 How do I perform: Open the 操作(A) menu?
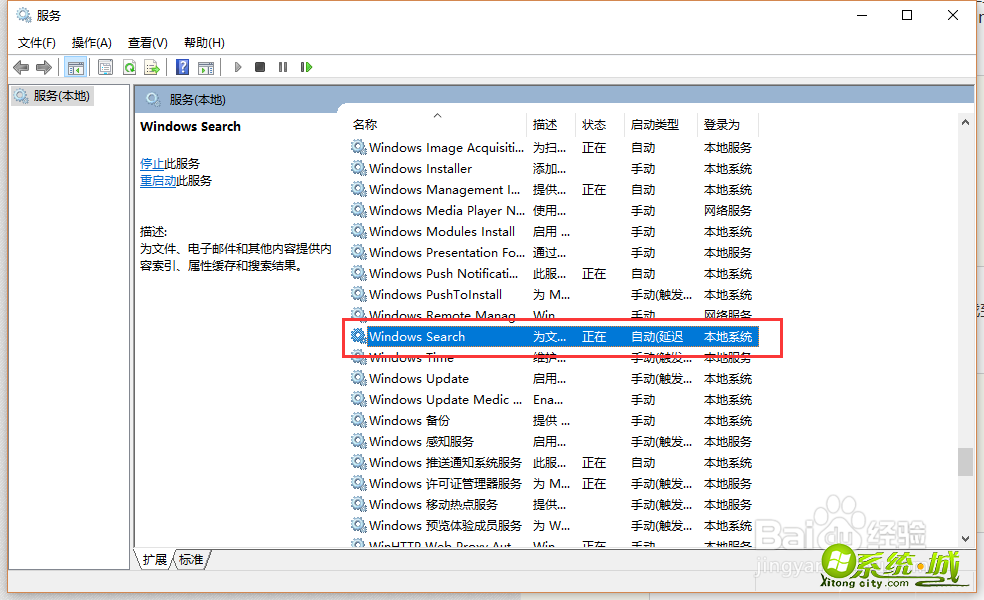pos(91,42)
